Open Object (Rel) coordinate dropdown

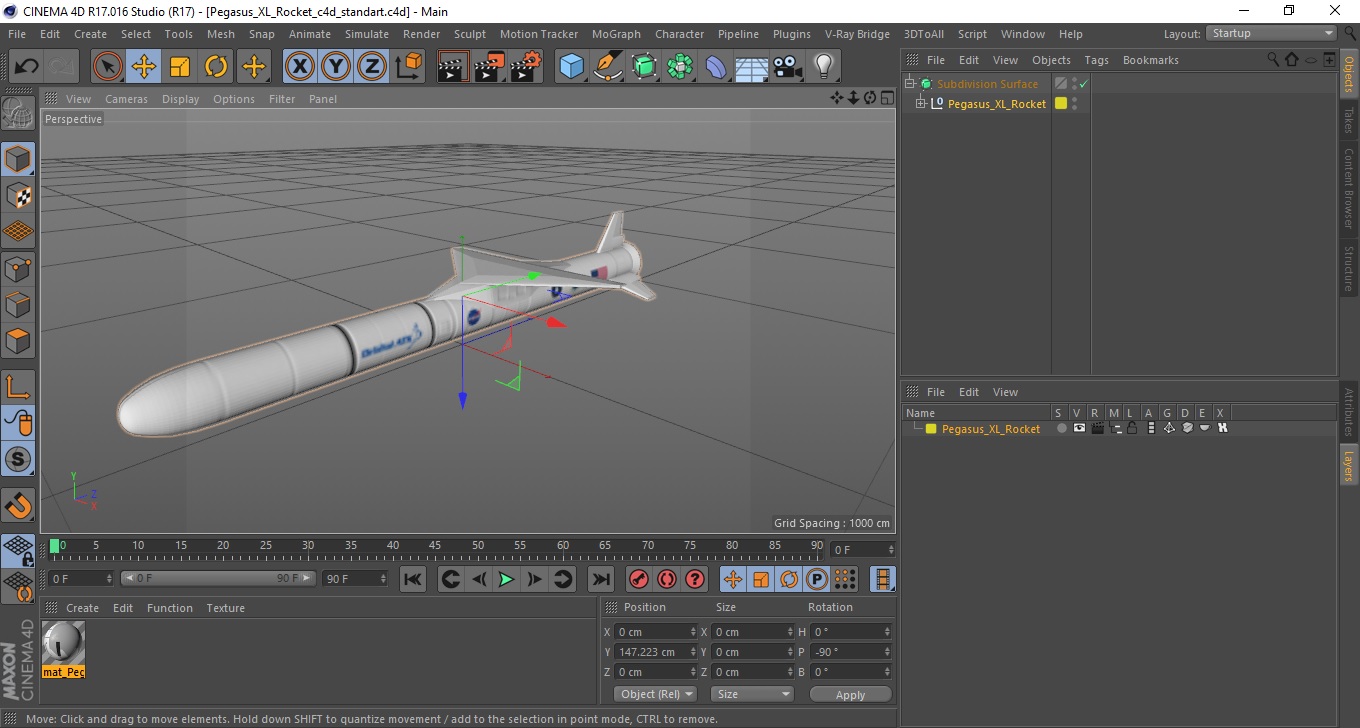tap(656, 694)
